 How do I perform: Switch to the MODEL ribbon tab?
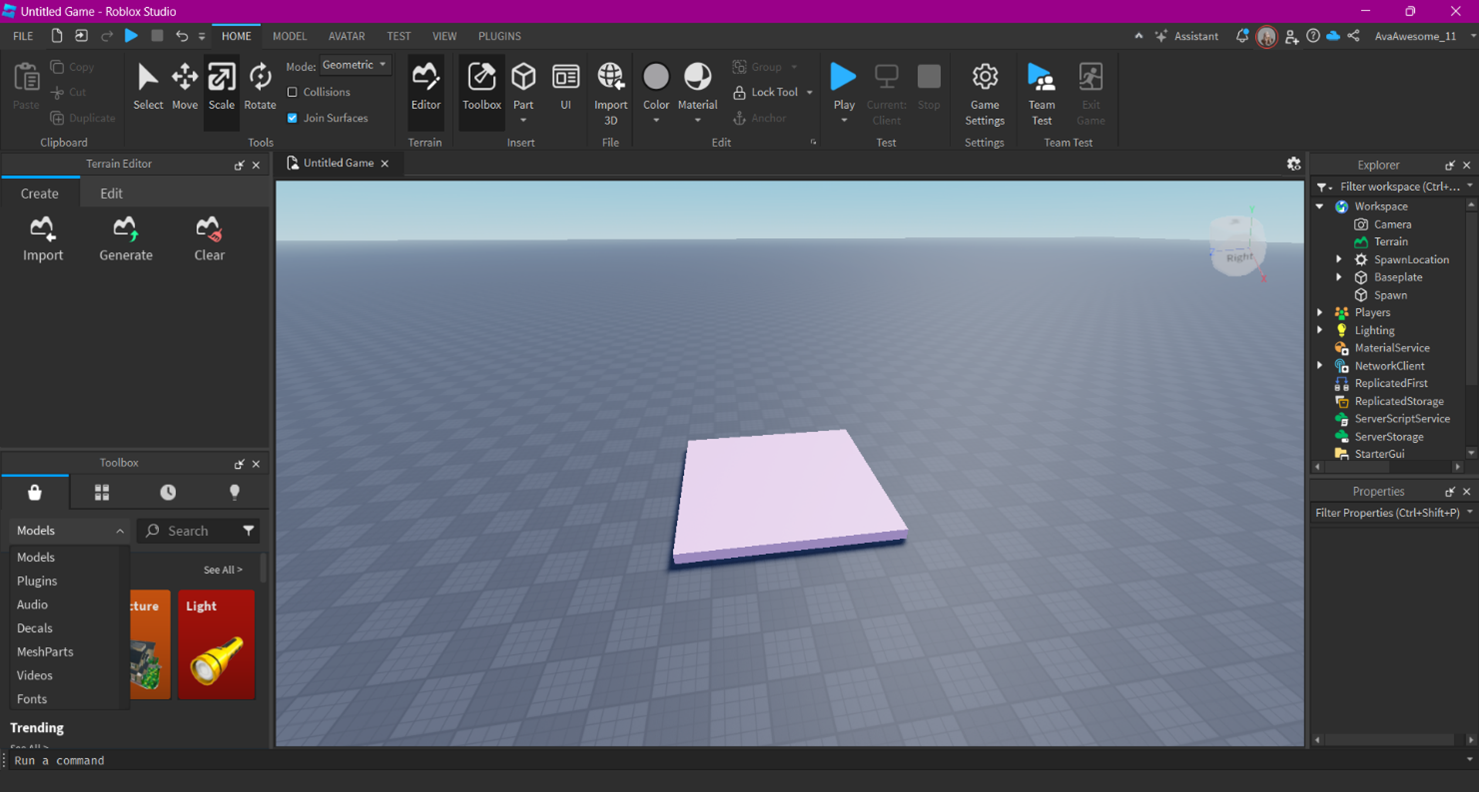coord(290,36)
